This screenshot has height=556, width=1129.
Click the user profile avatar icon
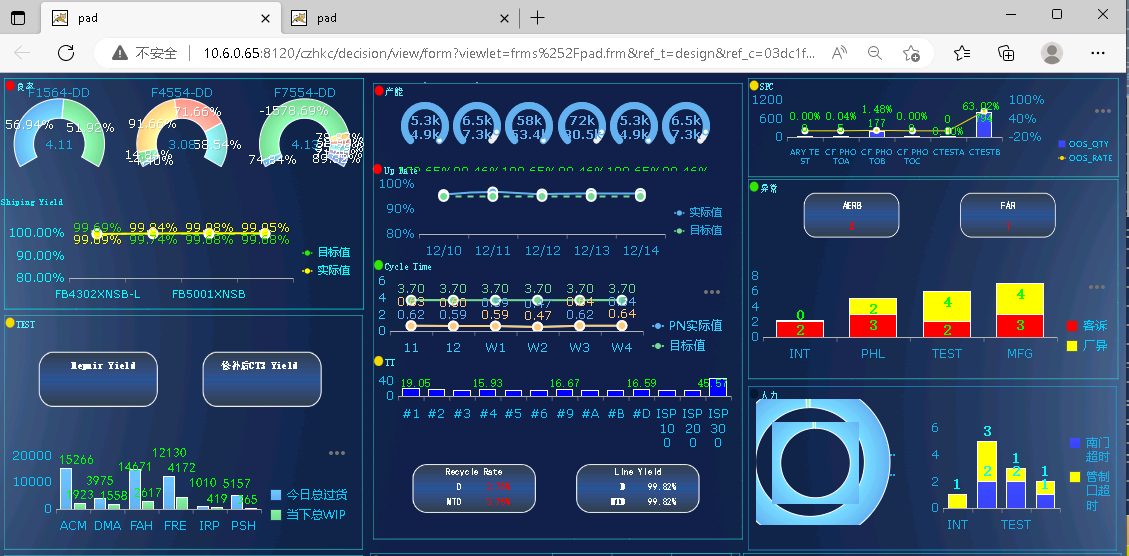point(1052,53)
